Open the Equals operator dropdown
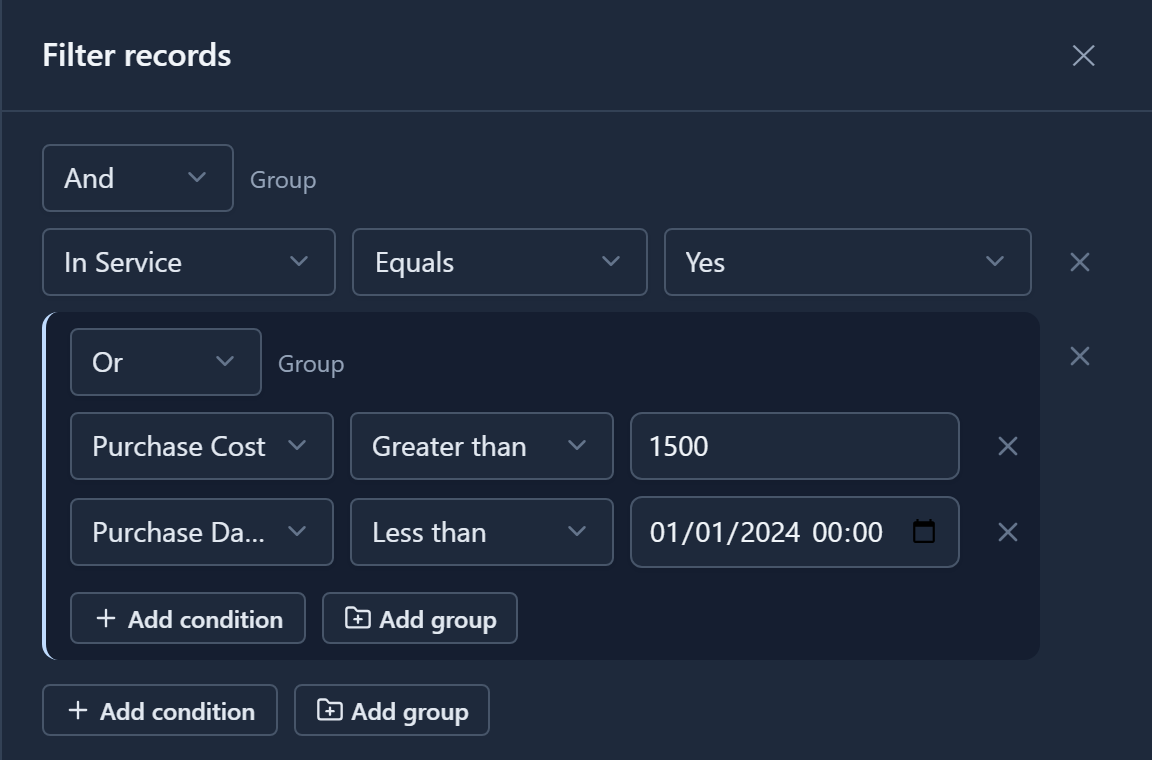1152x760 pixels. point(500,262)
